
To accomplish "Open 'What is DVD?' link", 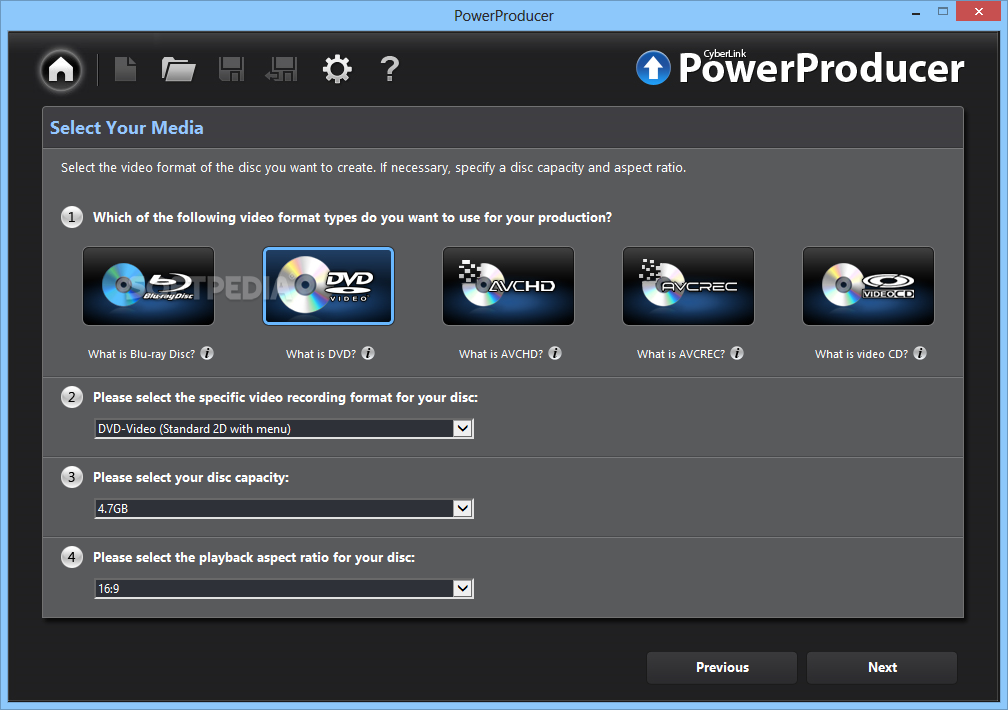I will pyautogui.click(x=321, y=354).
